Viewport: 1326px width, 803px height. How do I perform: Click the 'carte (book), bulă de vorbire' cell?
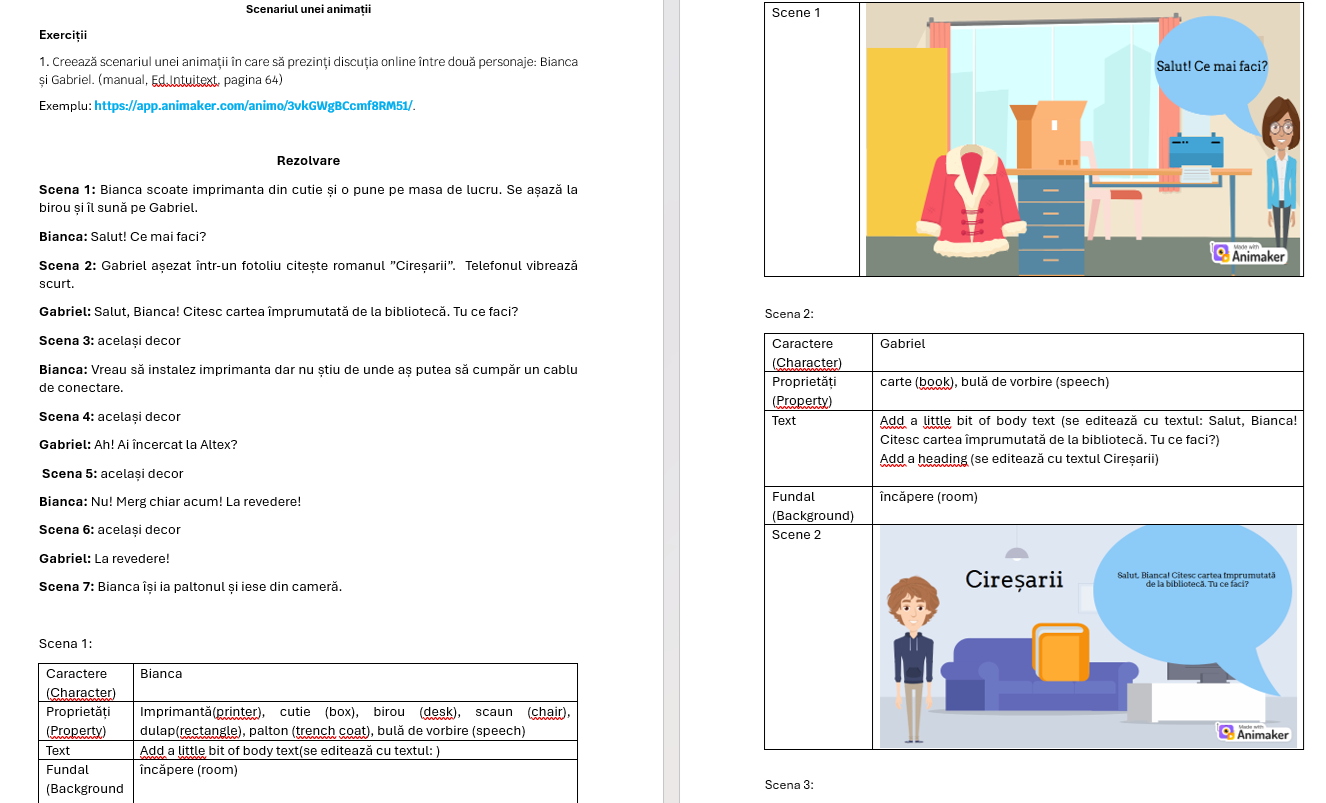(1087, 391)
